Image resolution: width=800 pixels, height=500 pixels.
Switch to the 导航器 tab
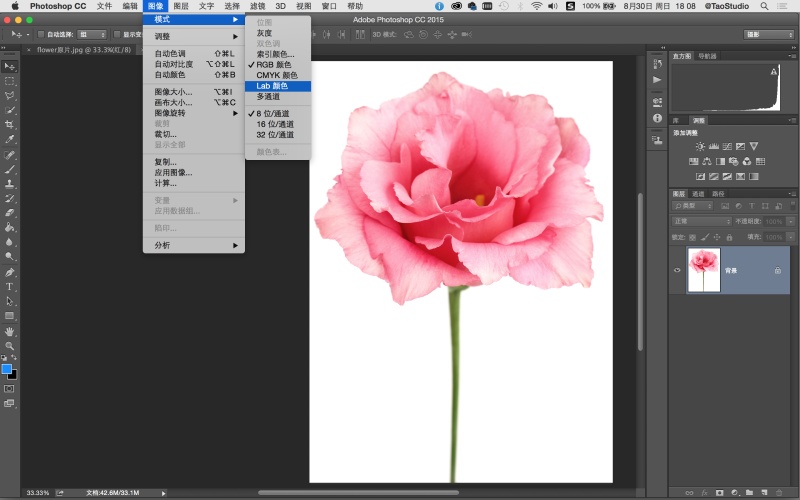707,56
